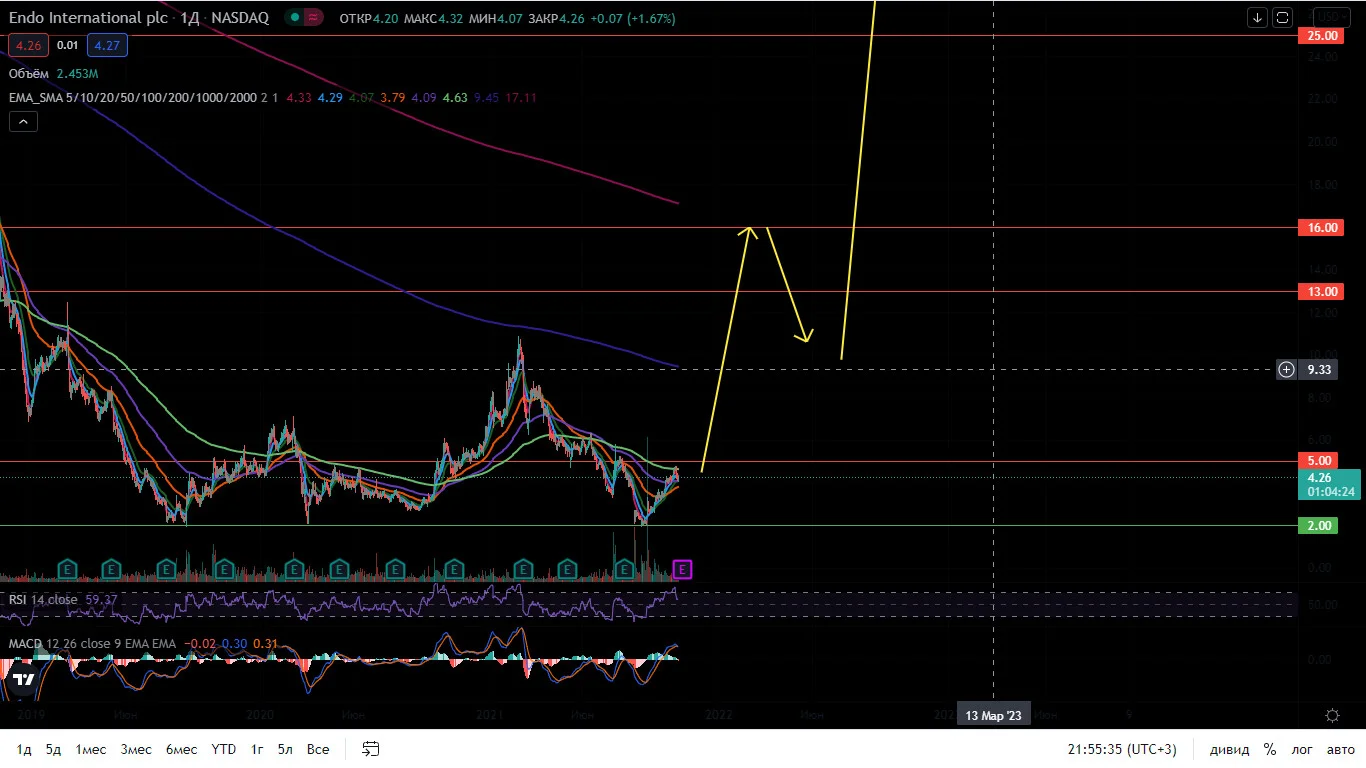Click the 13 Мар '23 date marker
The height and width of the screenshot is (768, 1366).
click(993, 715)
